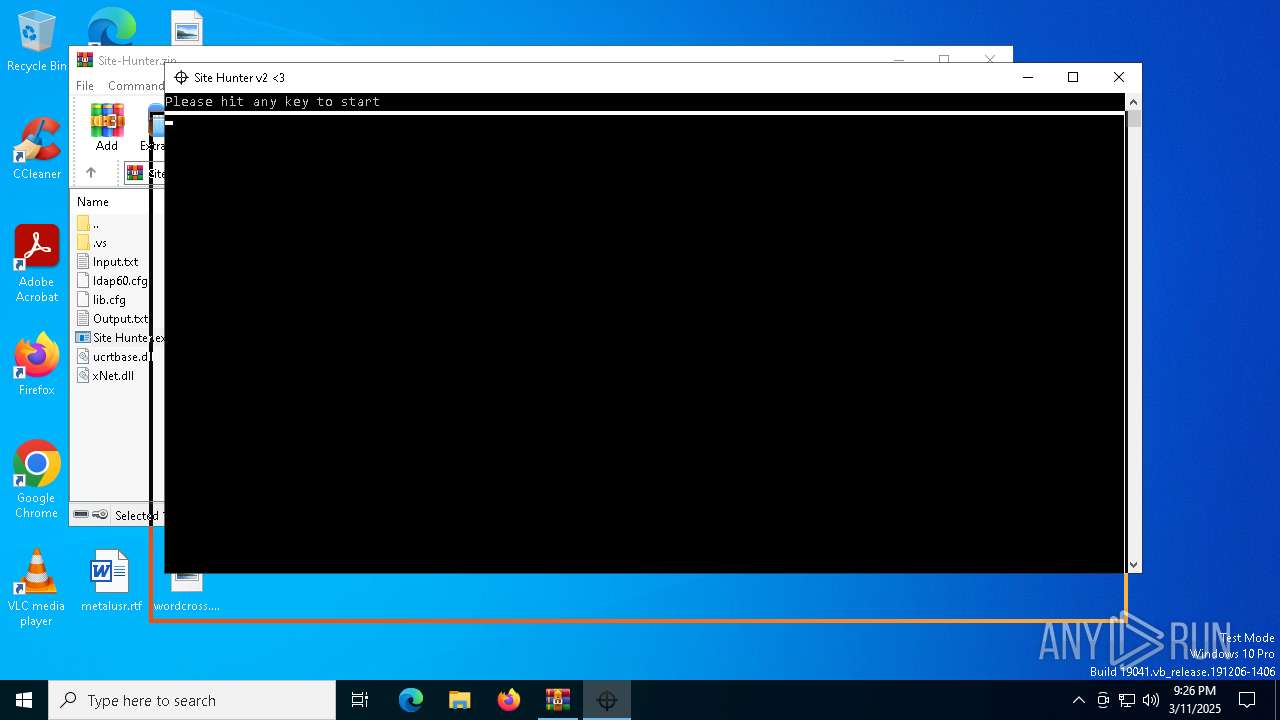Click the Name column header in WinRAR
1280x720 pixels.
[93, 202]
